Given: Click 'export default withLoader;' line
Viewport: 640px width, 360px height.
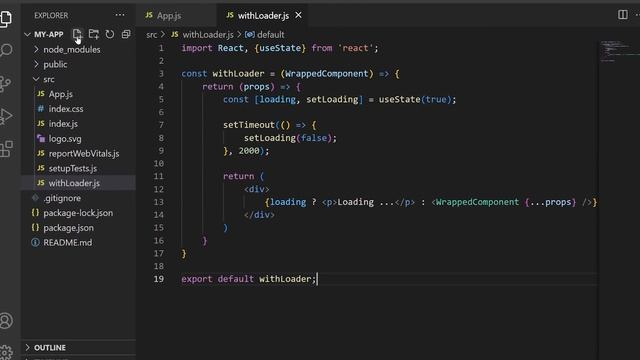Looking at the screenshot, I should [x=249, y=279].
